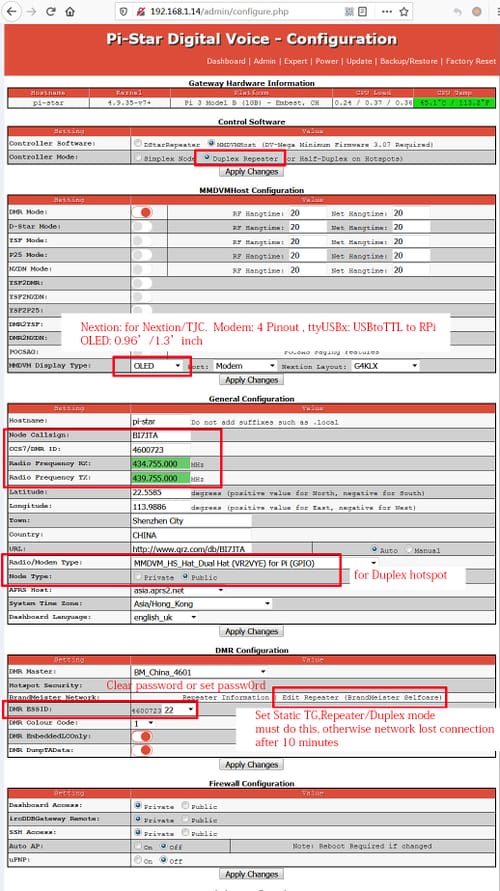Open the APRS Host dropdown
Viewport: 500px width, 891px height.
click(x=177, y=590)
